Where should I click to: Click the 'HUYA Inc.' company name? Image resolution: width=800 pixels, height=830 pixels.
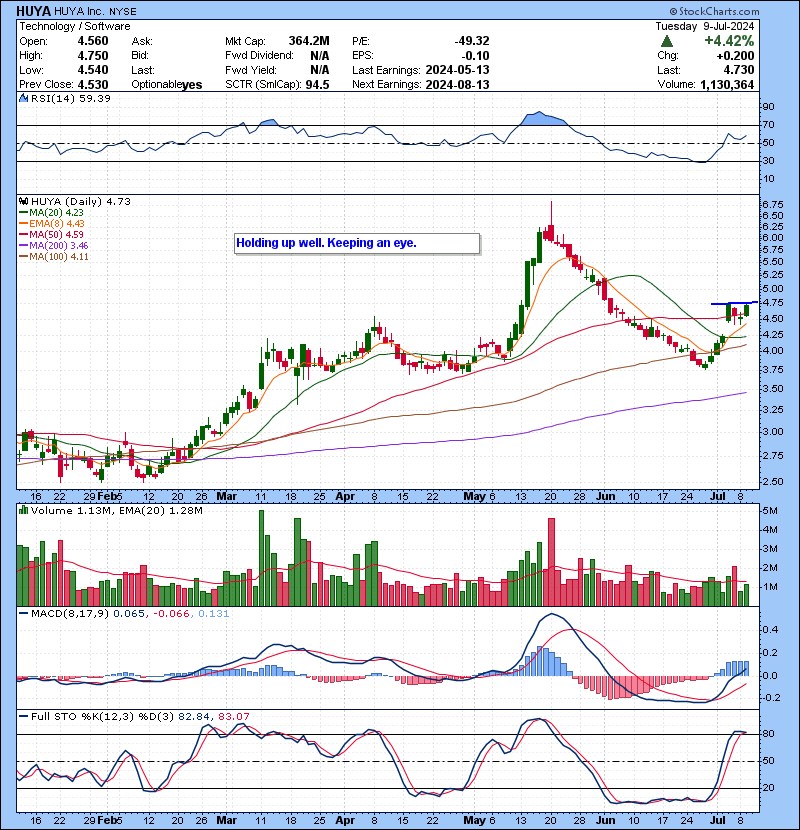coord(79,11)
